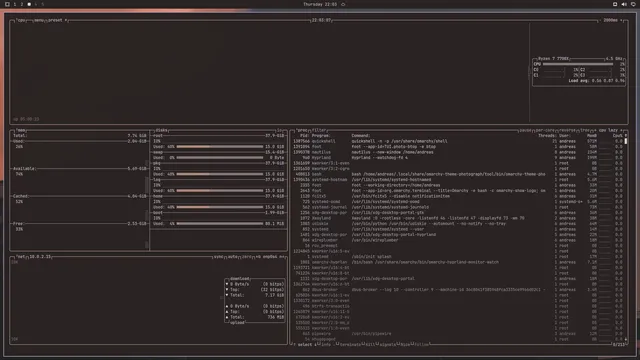Decrease update interval with minus before 2000ms
This screenshot has height=360, width=640.
tap(600, 20)
